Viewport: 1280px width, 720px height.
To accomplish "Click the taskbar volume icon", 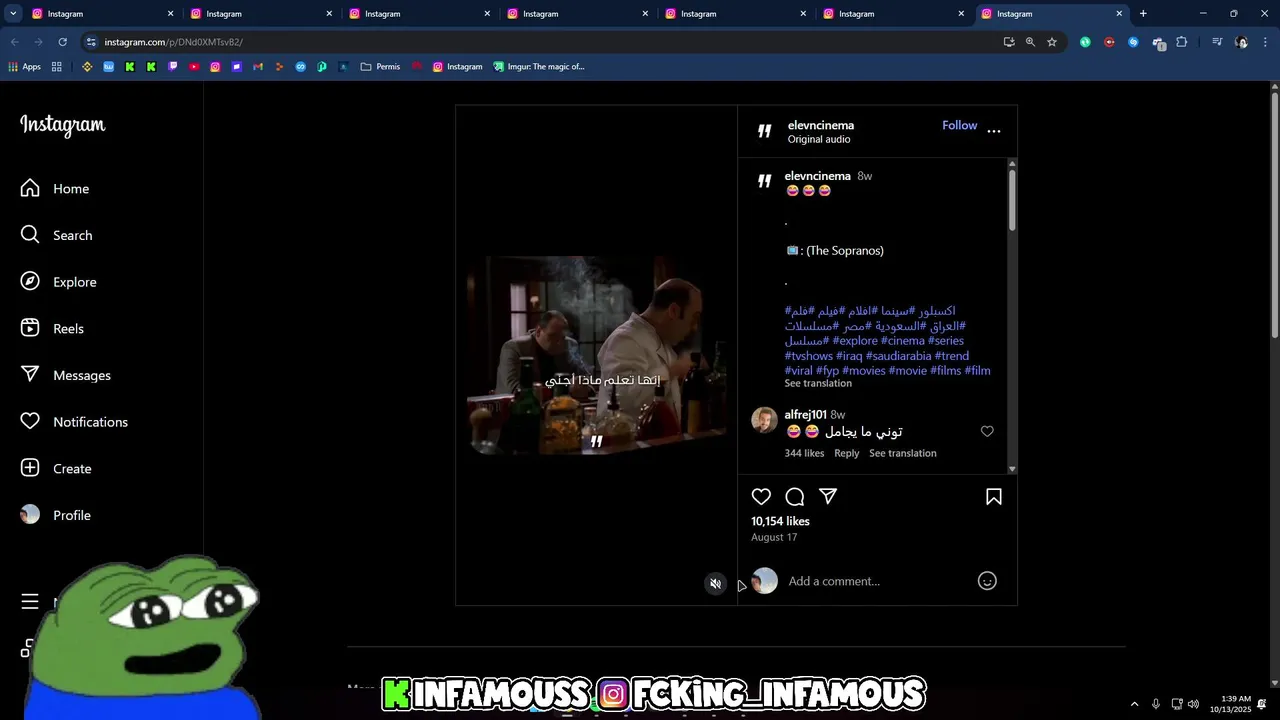I will point(1193,704).
